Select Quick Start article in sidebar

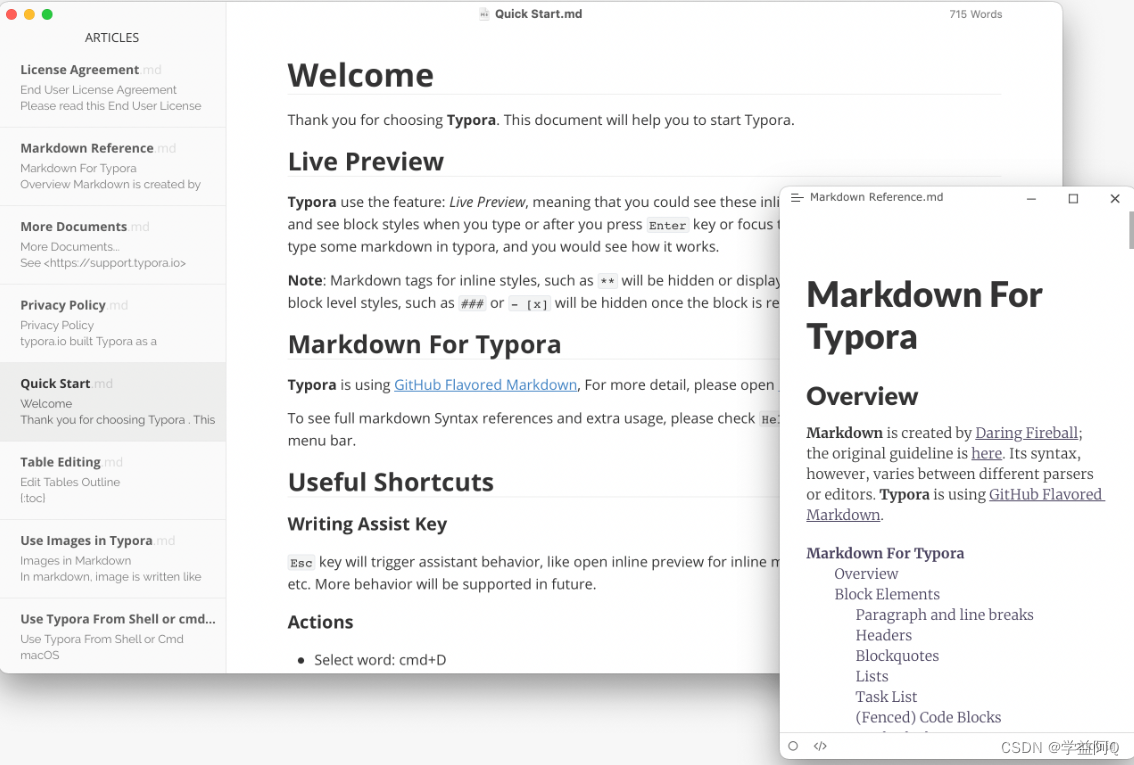(113, 402)
